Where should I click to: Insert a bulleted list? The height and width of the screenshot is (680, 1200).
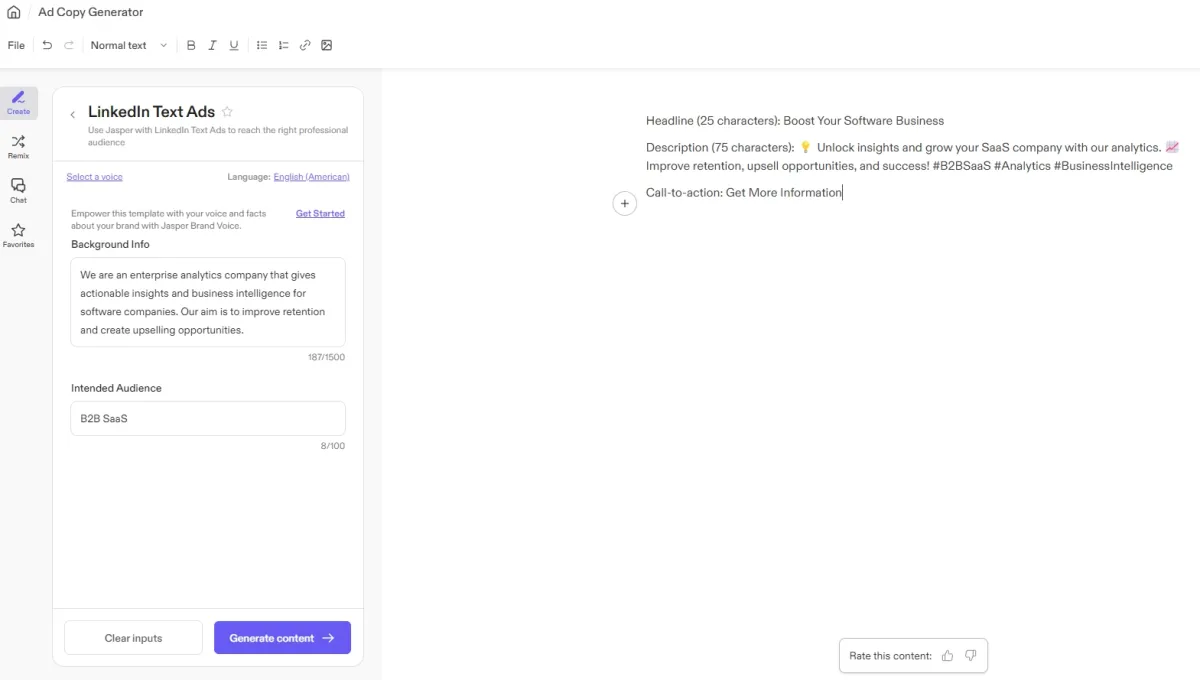click(262, 45)
